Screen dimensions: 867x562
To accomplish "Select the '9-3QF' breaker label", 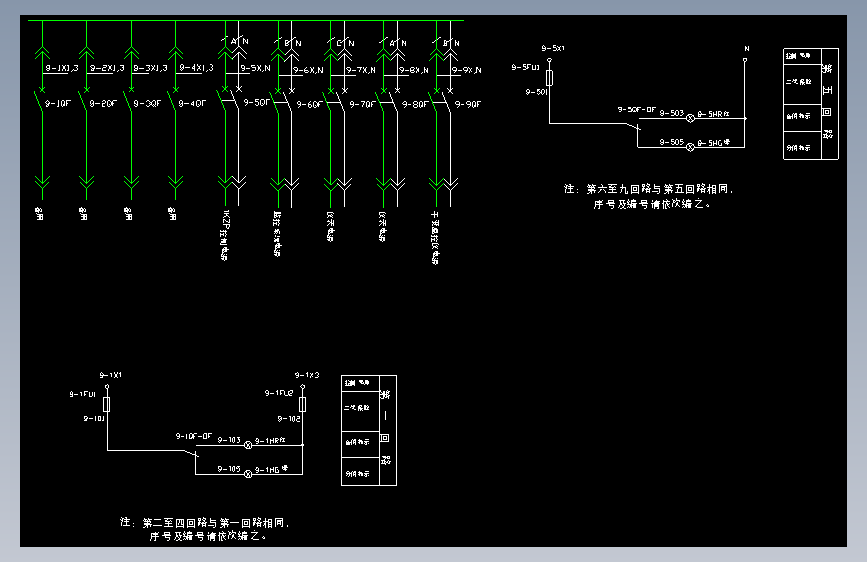I will pyautogui.click(x=147, y=103).
